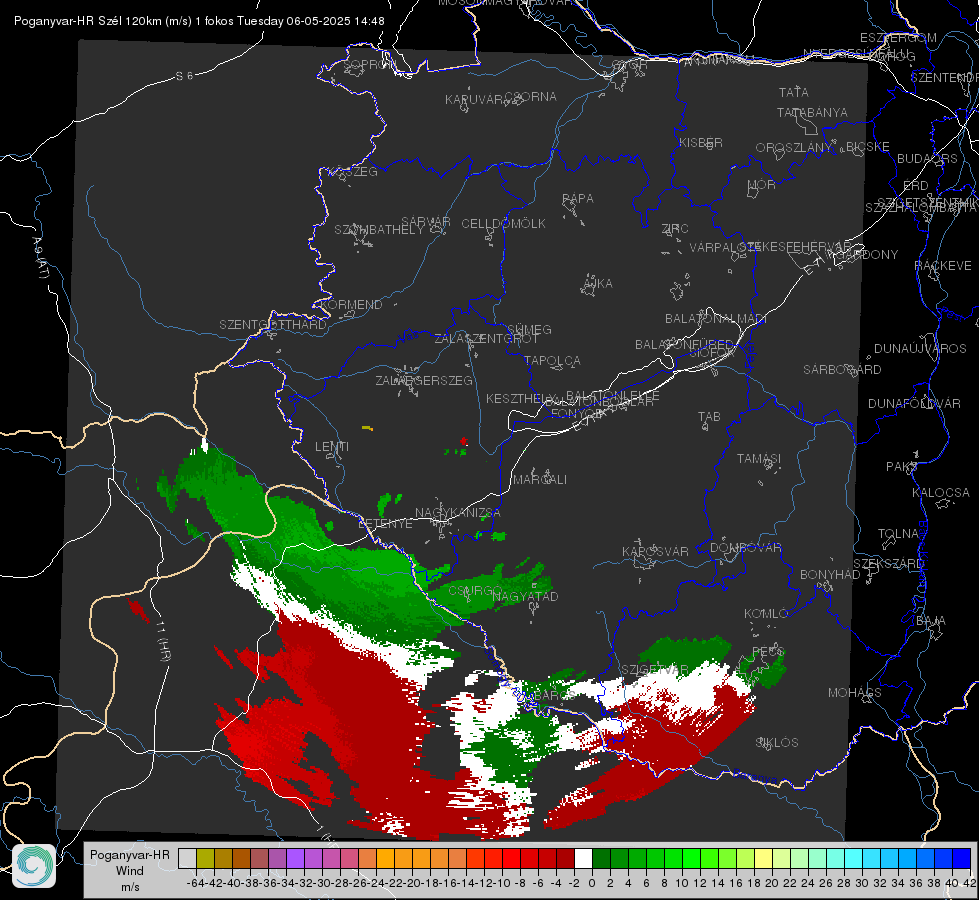Click the LENTI city label
This screenshot has height=900, width=979.
[332, 447]
